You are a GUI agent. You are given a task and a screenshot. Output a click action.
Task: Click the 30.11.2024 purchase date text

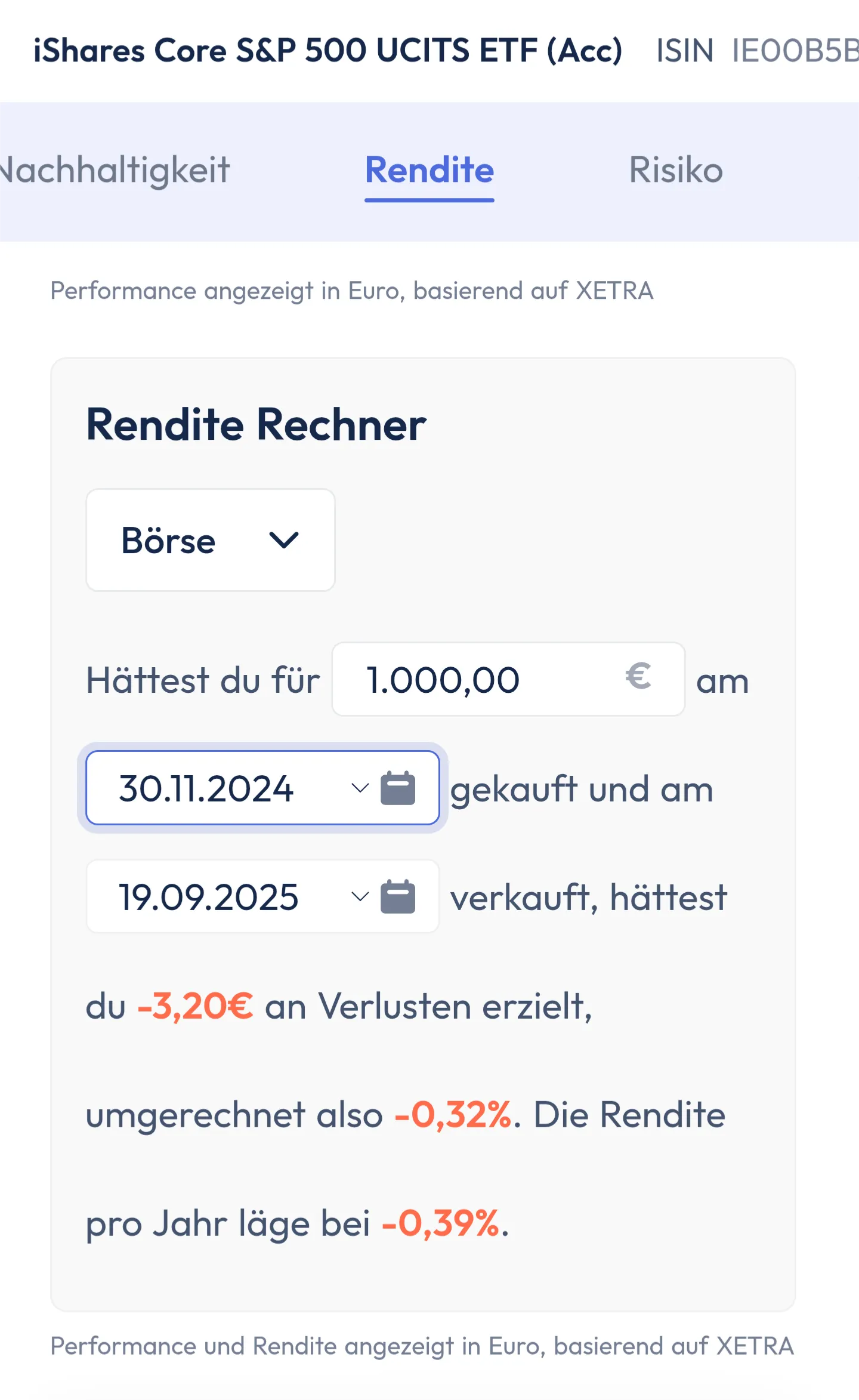click(206, 789)
